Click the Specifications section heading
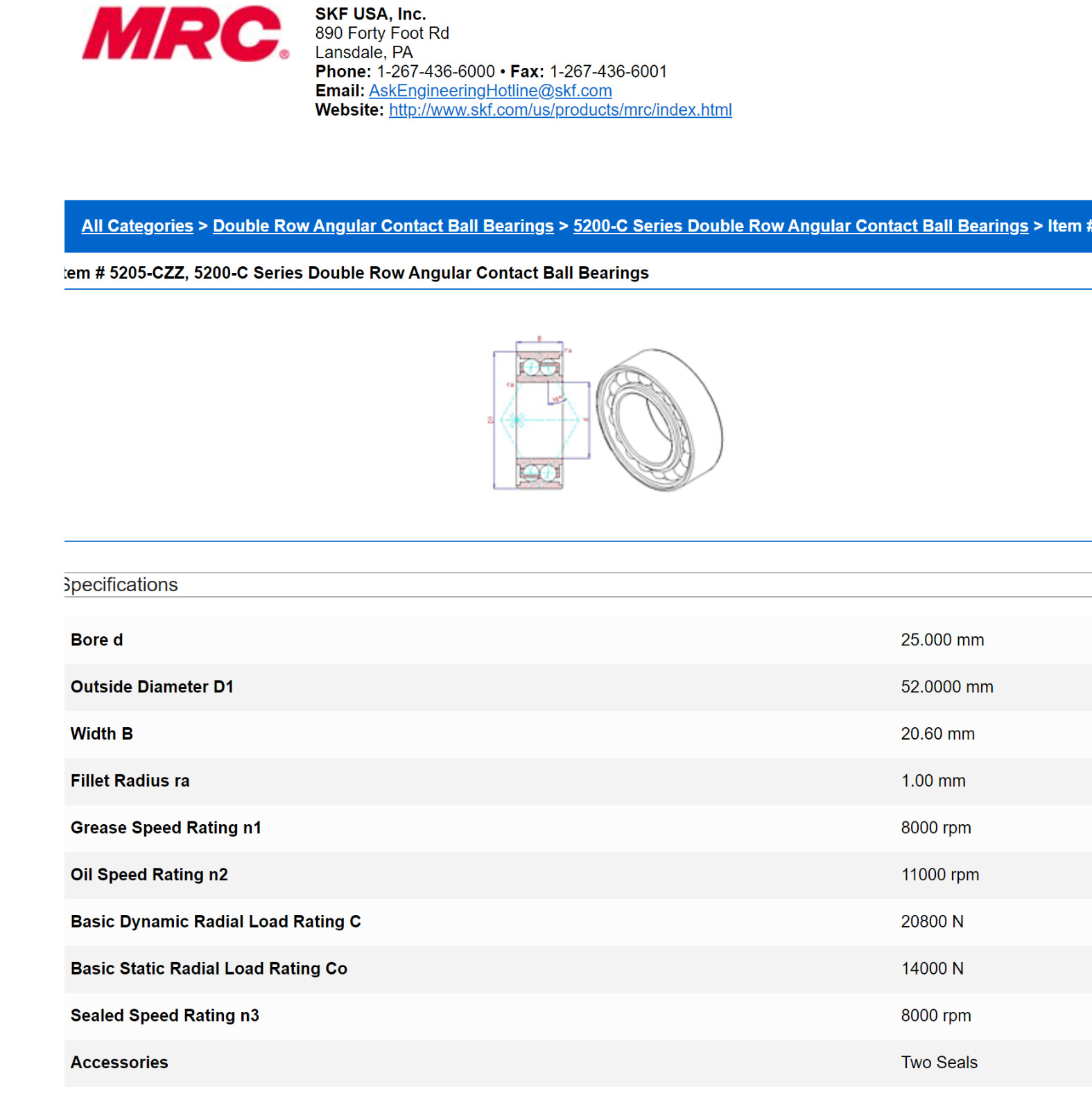 click(x=121, y=585)
